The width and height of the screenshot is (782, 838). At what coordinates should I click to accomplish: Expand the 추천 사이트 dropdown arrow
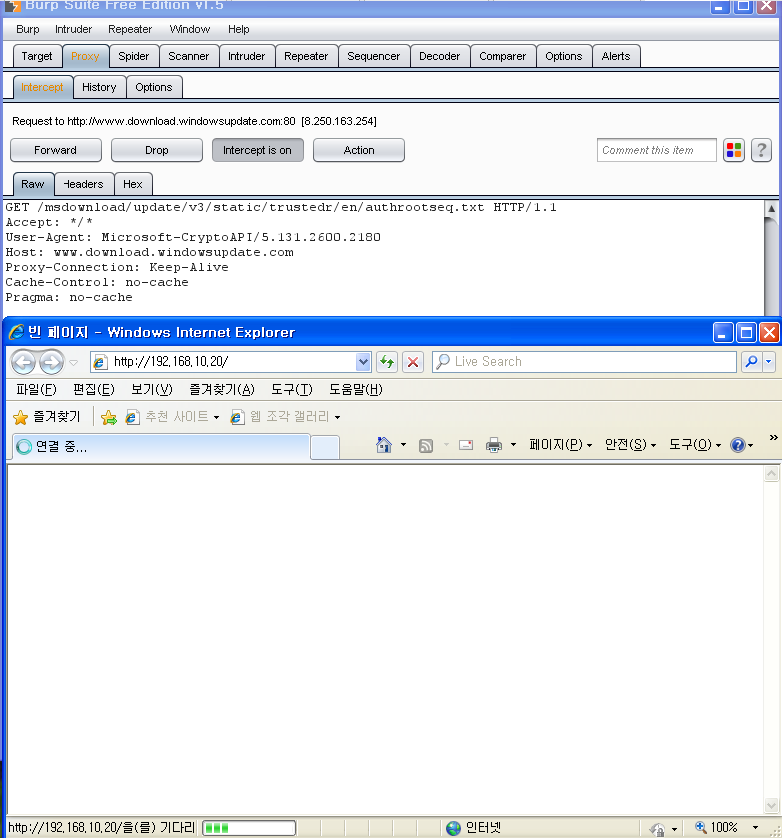pos(216,417)
